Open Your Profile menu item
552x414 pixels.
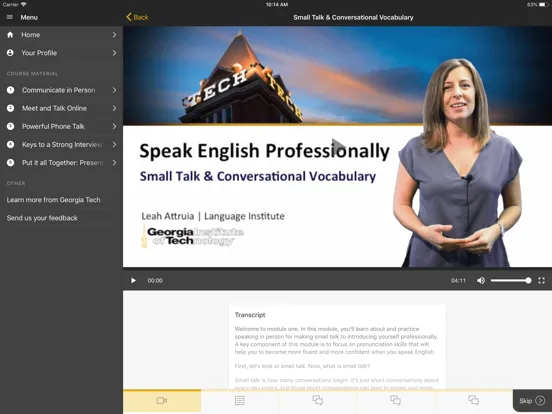[x=61, y=53]
